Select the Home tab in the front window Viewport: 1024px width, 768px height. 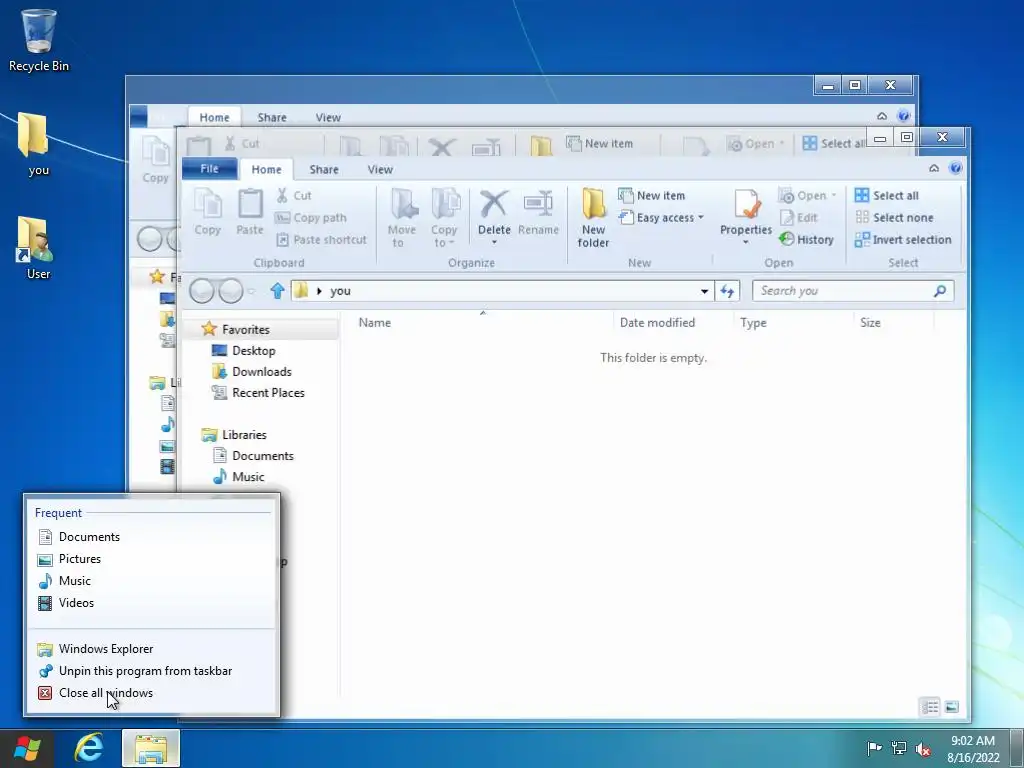pyautogui.click(x=266, y=169)
